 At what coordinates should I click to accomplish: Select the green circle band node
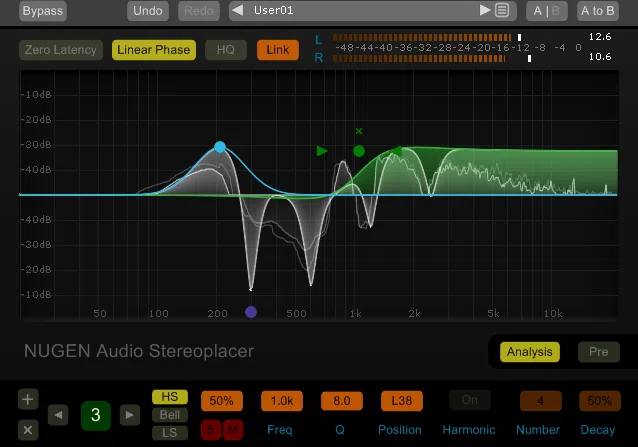tap(358, 151)
